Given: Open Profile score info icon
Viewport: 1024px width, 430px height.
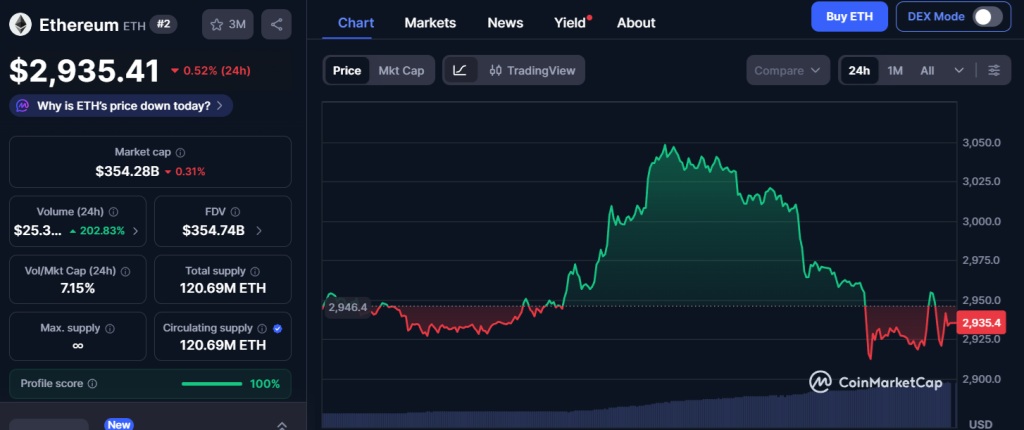Looking at the screenshot, I should pyautogui.click(x=92, y=384).
